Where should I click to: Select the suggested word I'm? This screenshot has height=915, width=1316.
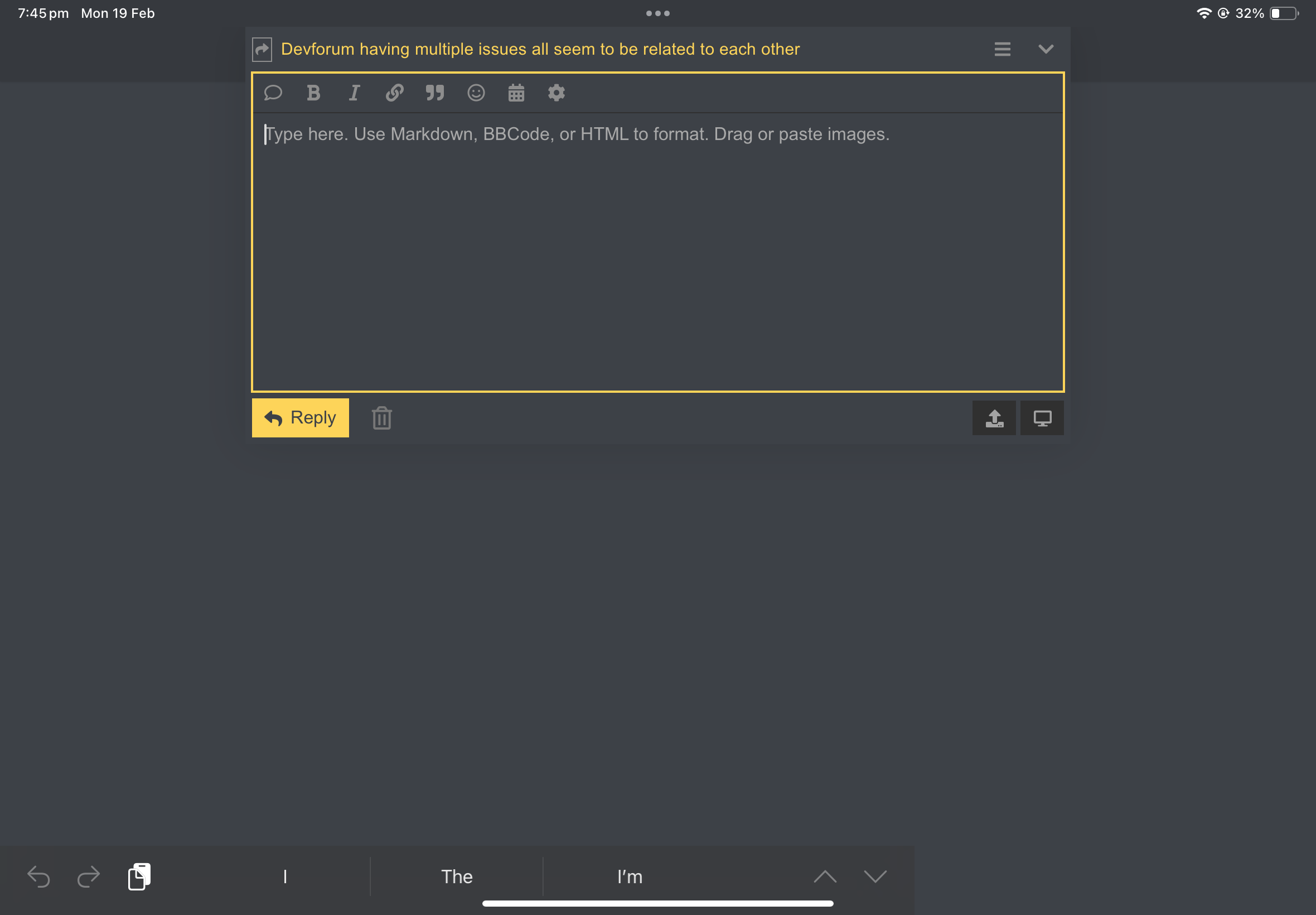[x=628, y=876]
